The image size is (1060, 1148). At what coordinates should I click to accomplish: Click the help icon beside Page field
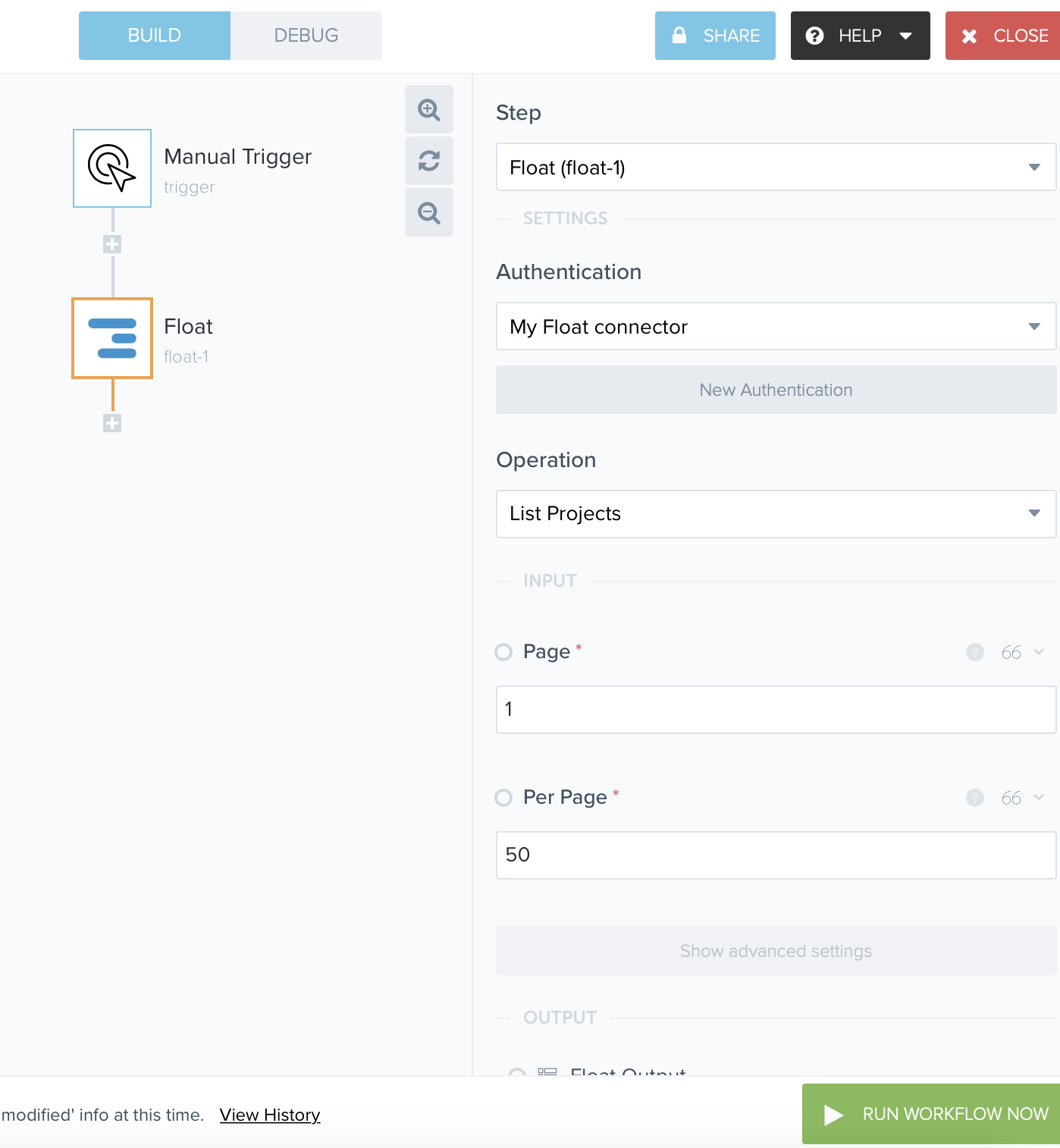[x=975, y=652]
